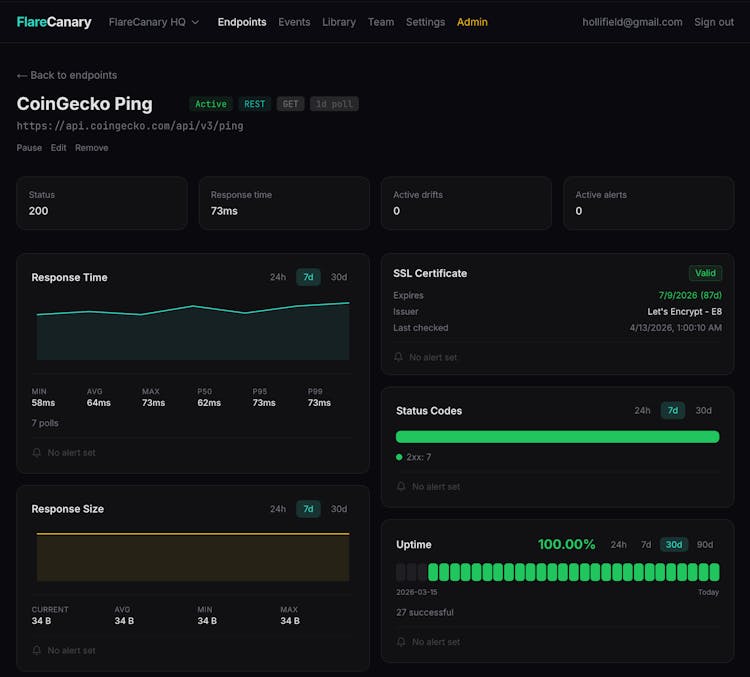Click the green Status Codes bar
Screen dimensions: 750x677
click(x=557, y=437)
